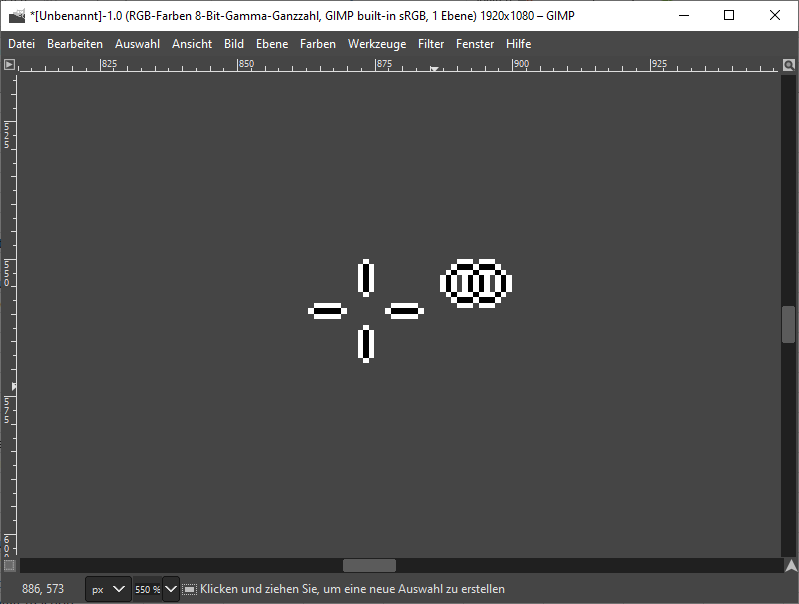The image size is (799, 604).
Task: Open the Werkzeuge menu
Action: [377, 44]
